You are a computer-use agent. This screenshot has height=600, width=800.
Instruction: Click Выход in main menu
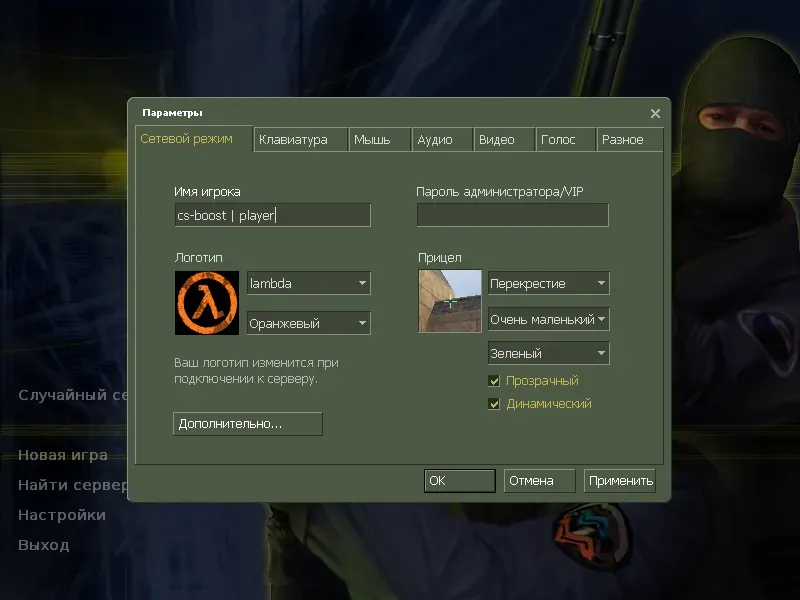pos(44,545)
